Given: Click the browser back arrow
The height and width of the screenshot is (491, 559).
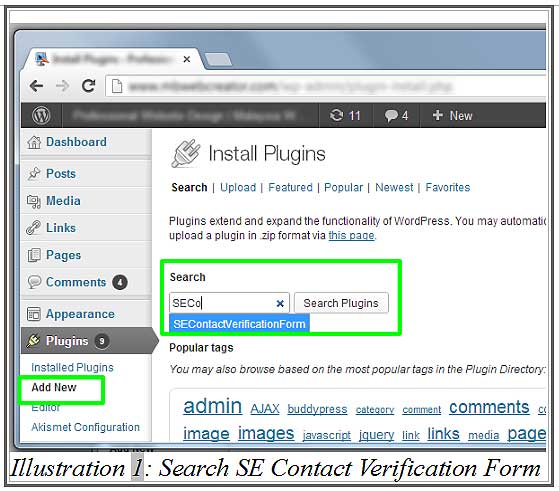Looking at the screenshot, I should point(36,86).
